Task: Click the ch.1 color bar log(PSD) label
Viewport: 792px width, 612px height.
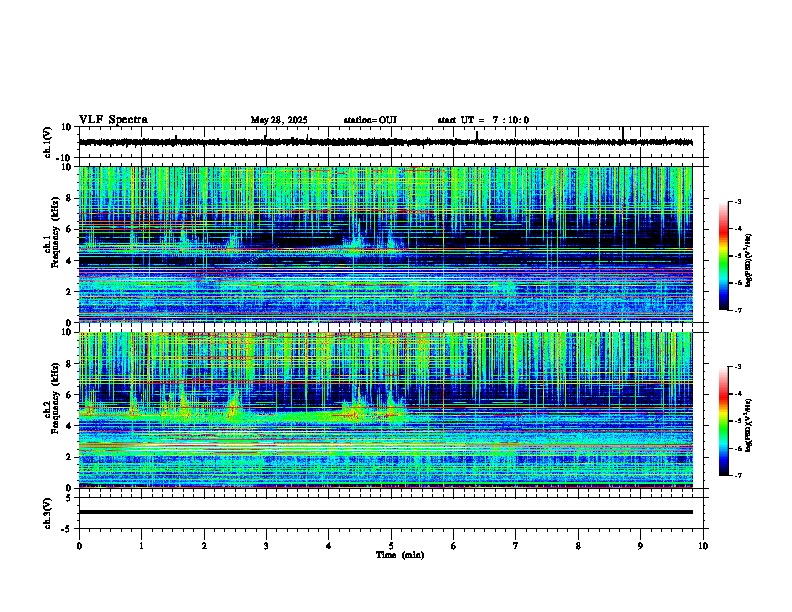Action: 748,260
